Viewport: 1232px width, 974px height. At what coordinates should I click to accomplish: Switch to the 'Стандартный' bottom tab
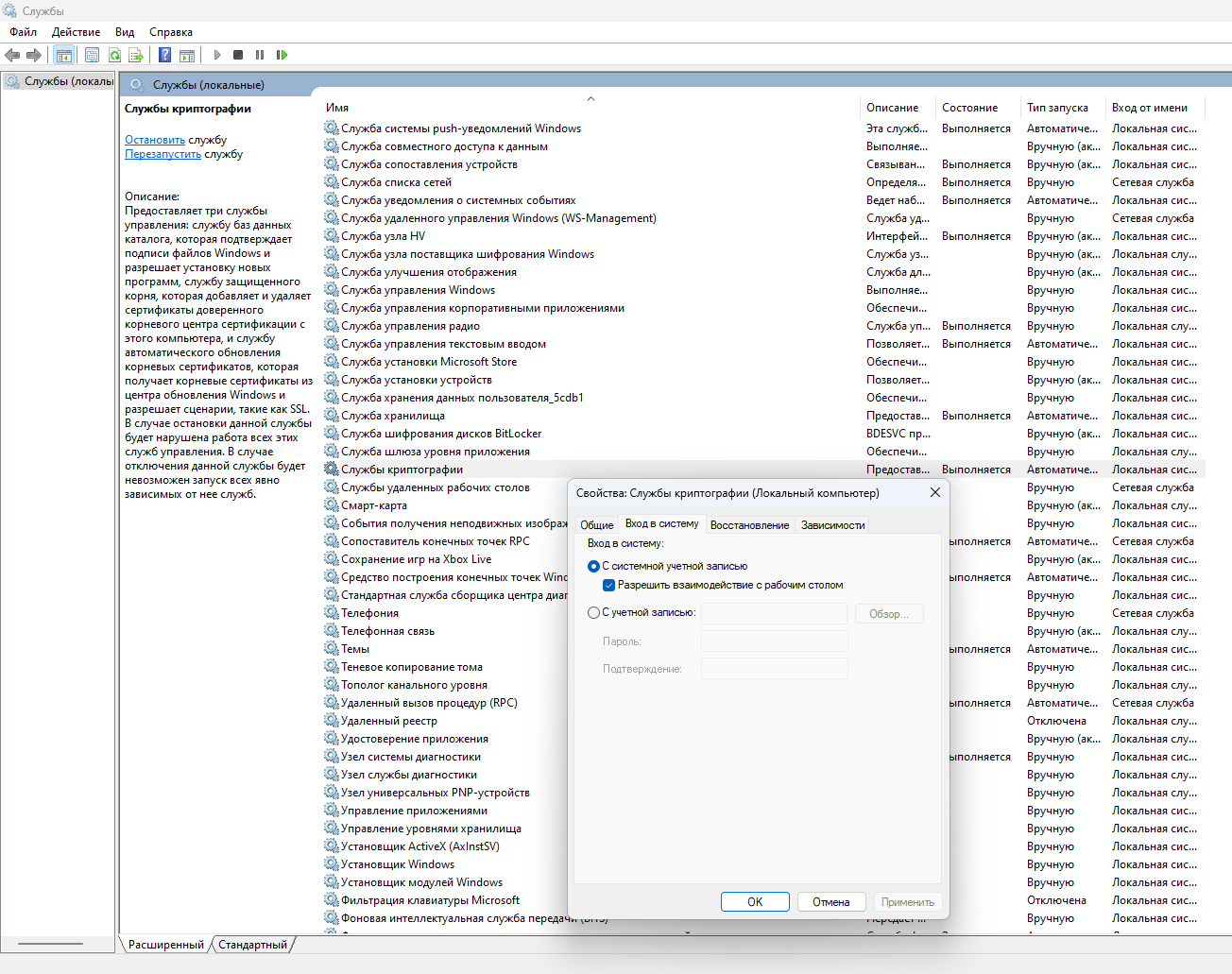coord(252,945)
